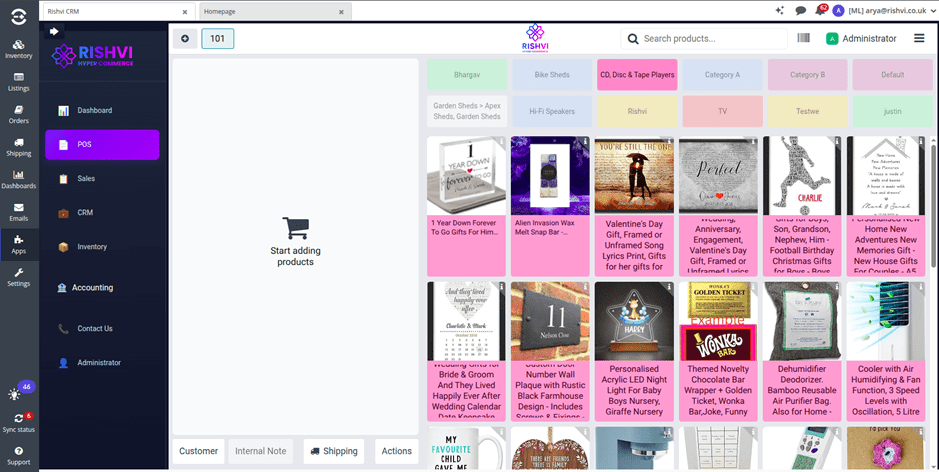Open the Shipping truck icon in sidebar

18,147
